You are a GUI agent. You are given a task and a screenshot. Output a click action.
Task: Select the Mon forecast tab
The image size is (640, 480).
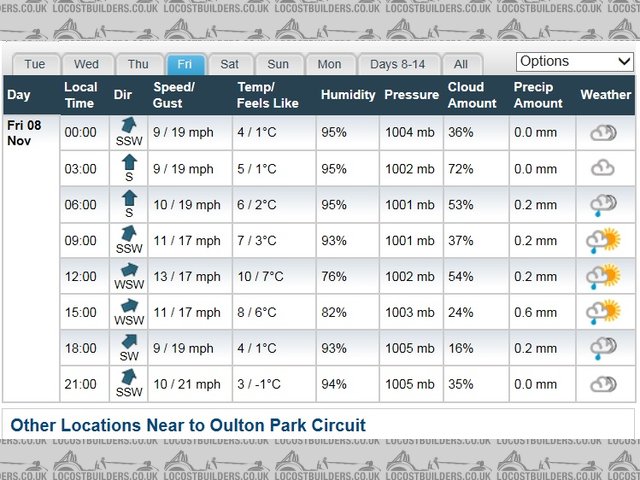(x=329, y=64)
